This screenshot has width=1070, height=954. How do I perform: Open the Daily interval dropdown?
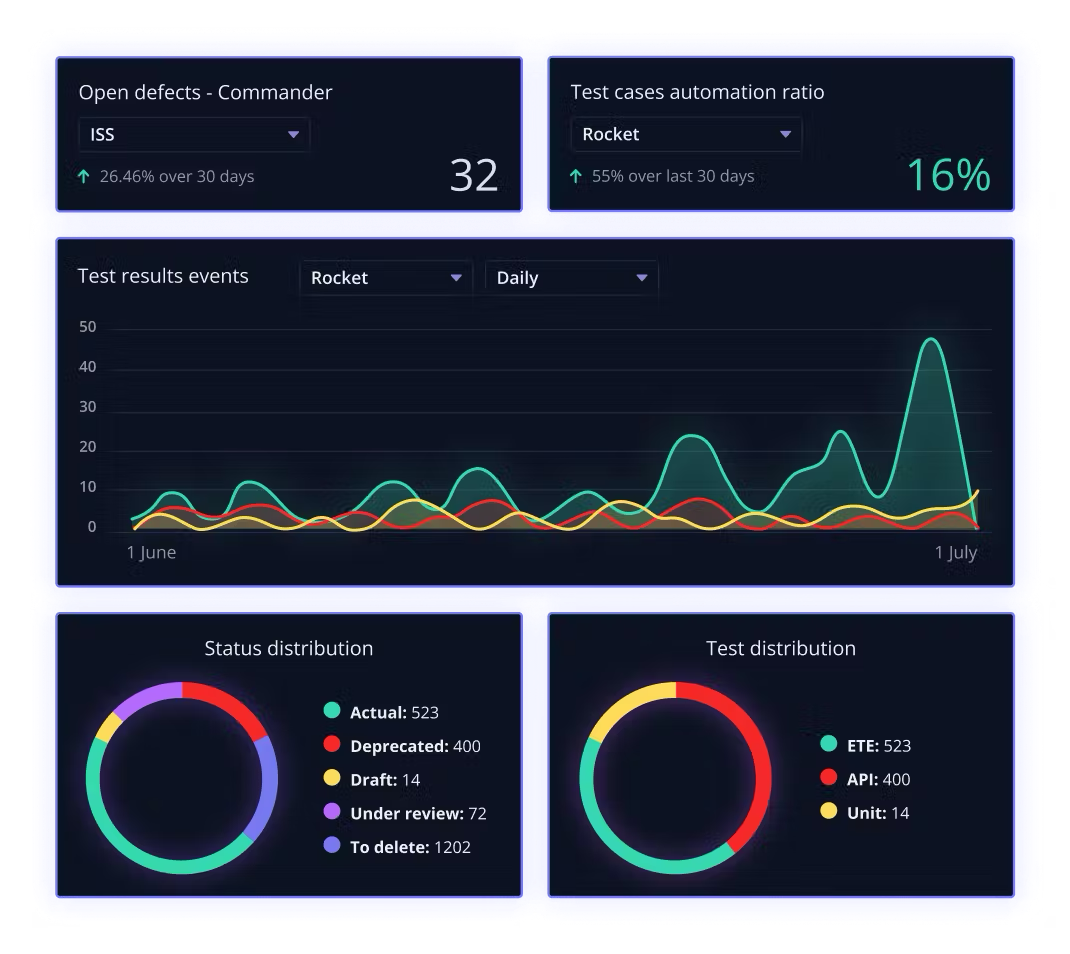pyautogui.click(x=572, y=278)
